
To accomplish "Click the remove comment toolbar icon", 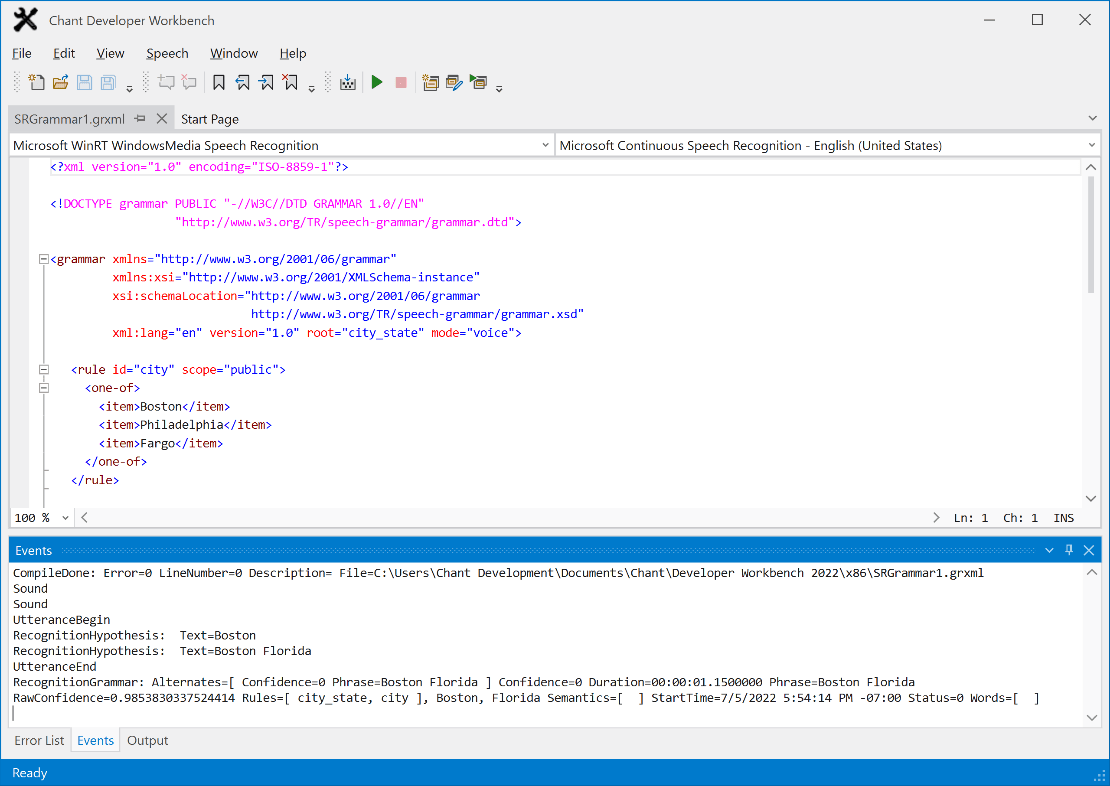I will (189, 82).
